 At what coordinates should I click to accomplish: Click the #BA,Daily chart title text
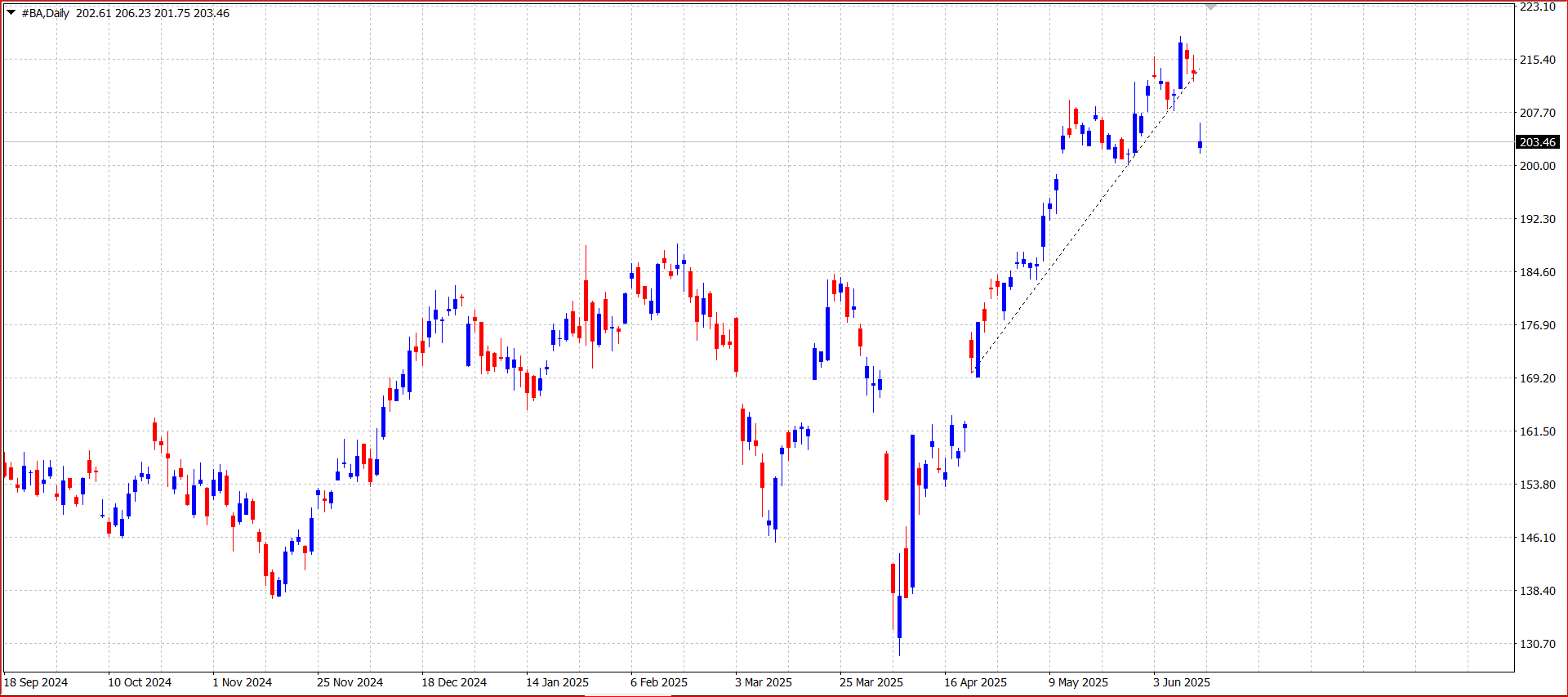46,13
